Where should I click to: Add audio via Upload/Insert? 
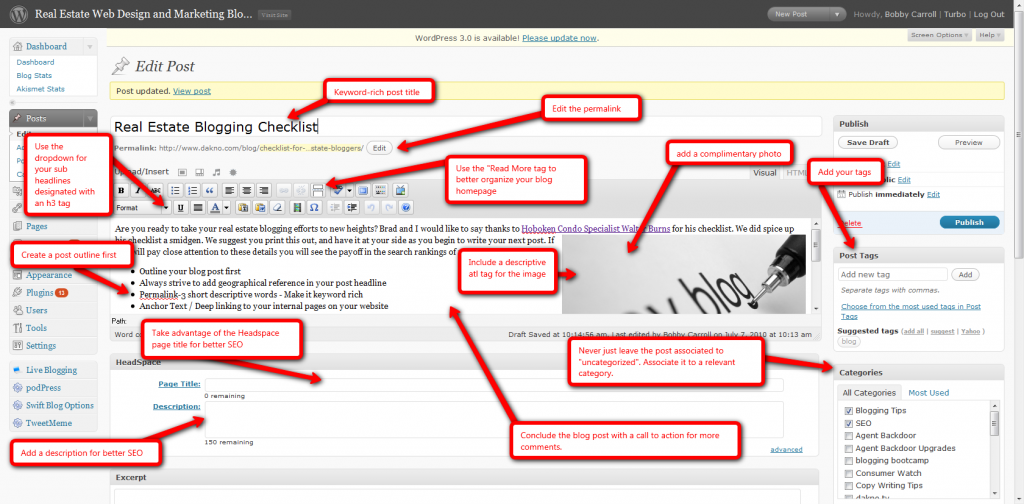coord(216,172)
